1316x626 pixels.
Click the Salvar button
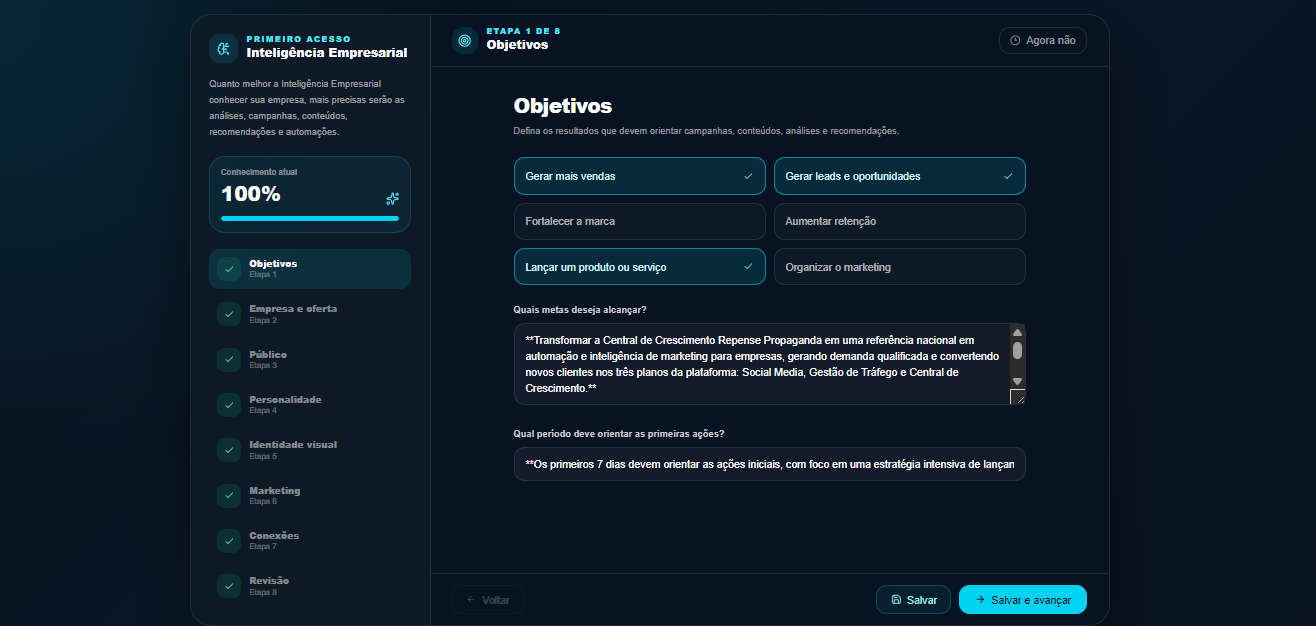coord(914,600)
